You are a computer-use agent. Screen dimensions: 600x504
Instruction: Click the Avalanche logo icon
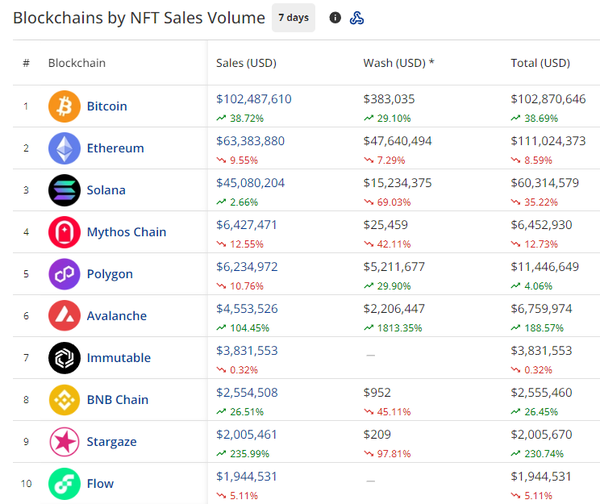(x=64, y=316)
